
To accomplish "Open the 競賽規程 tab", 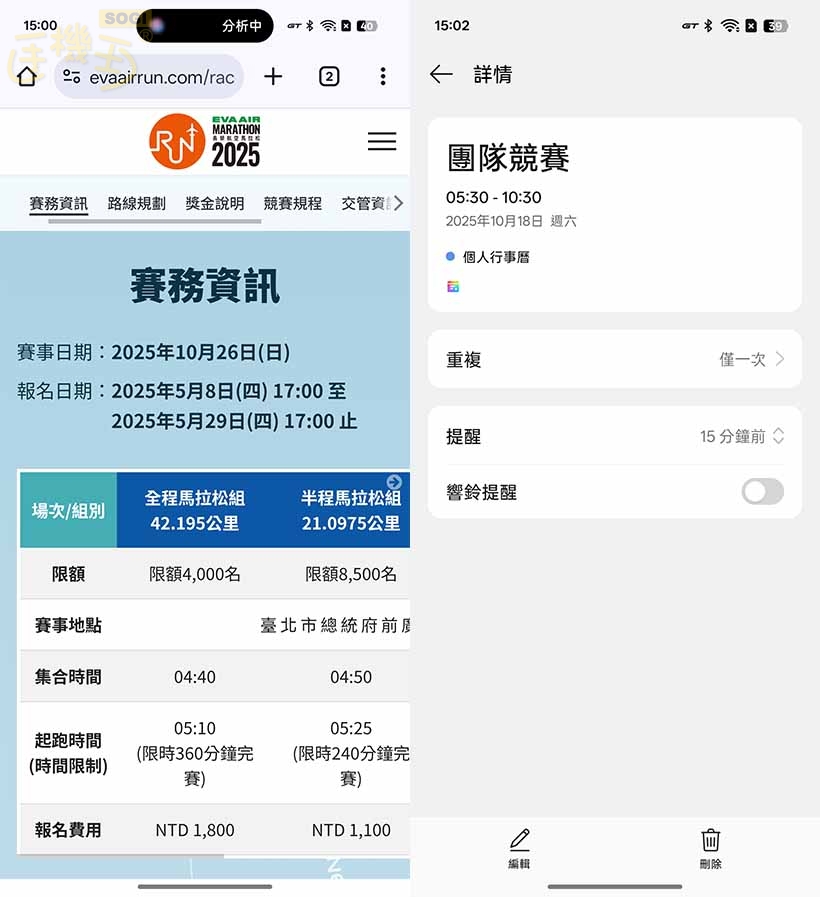I will pos(293,203).
